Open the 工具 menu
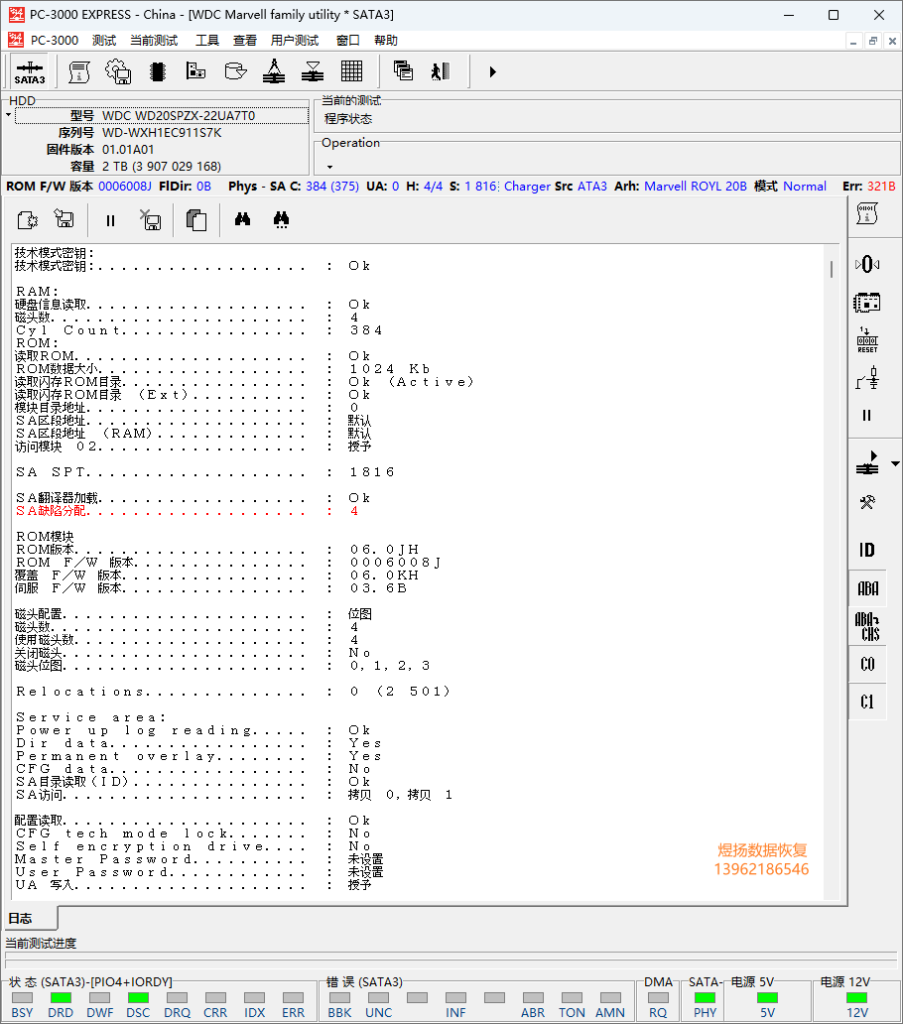903x1024 pixels. [207, 40]
